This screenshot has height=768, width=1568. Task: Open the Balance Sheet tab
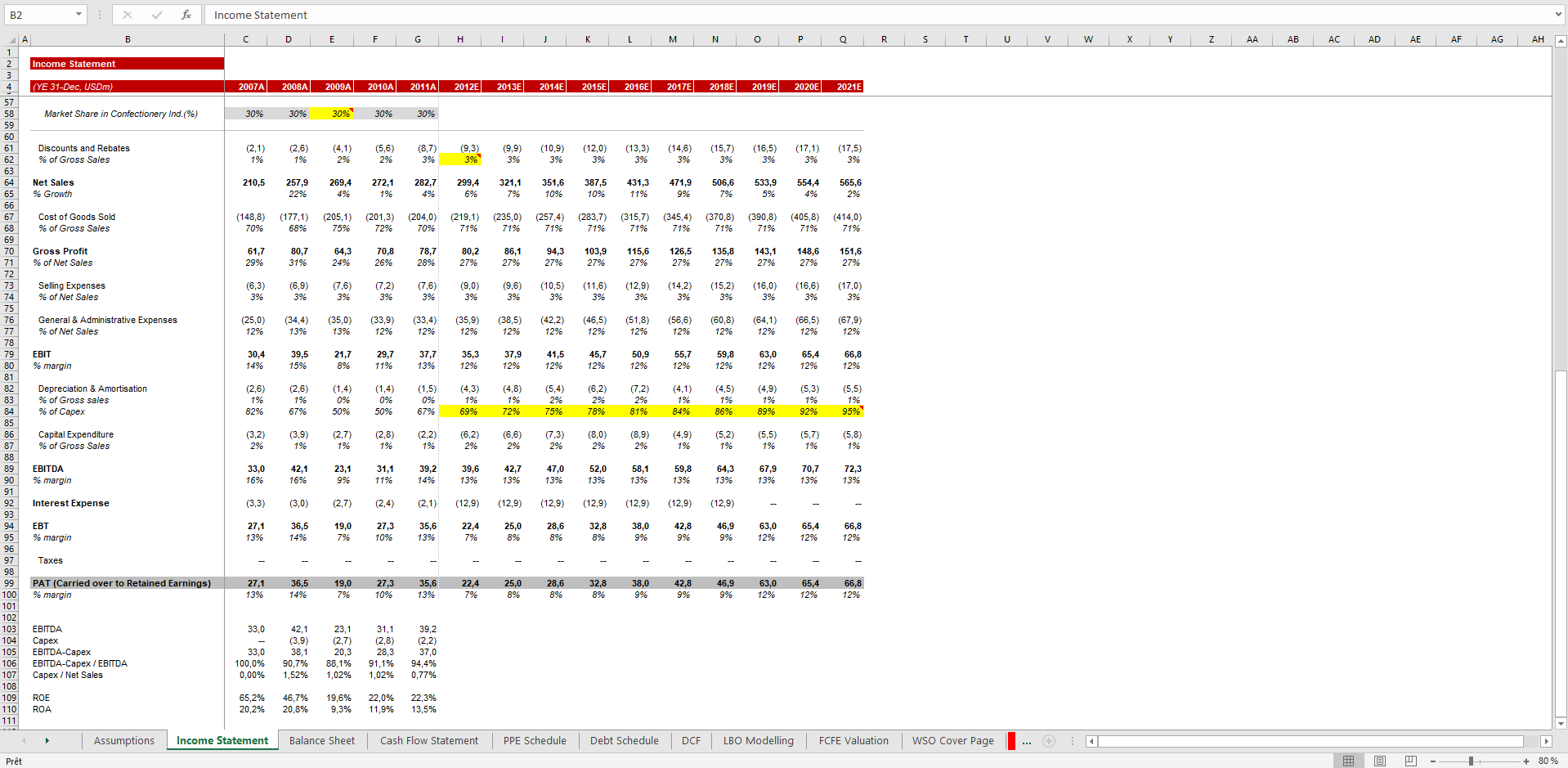(322, 741)
